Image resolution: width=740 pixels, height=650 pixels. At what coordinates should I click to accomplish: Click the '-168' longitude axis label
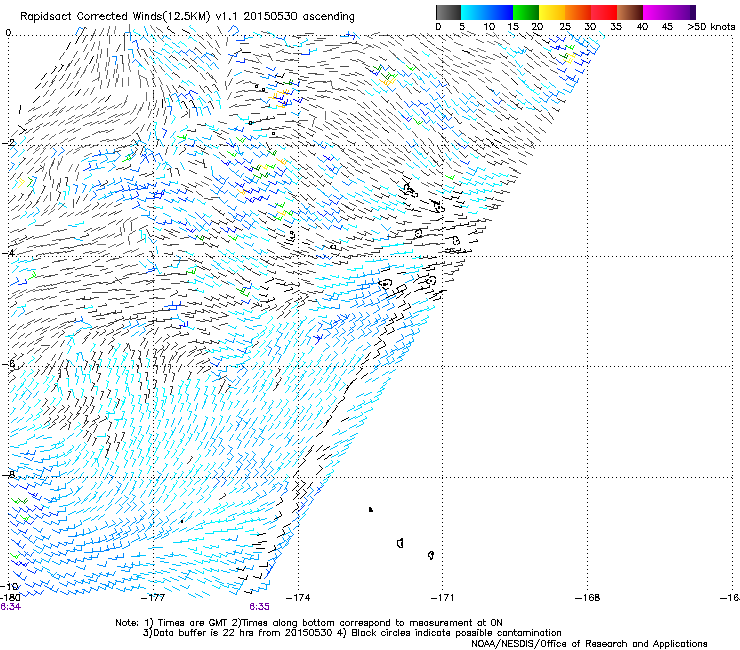click(588, 598)
